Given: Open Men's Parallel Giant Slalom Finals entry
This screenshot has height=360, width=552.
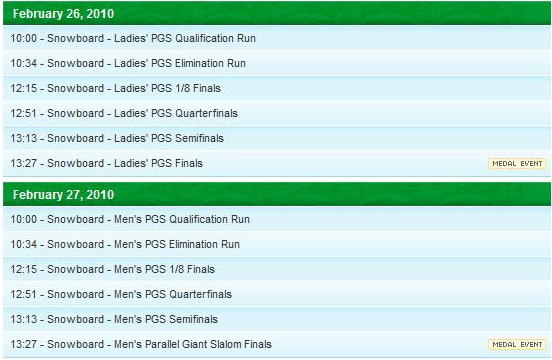Looking at the screenshot, I should pyautogui.click(x=277, y=344).
